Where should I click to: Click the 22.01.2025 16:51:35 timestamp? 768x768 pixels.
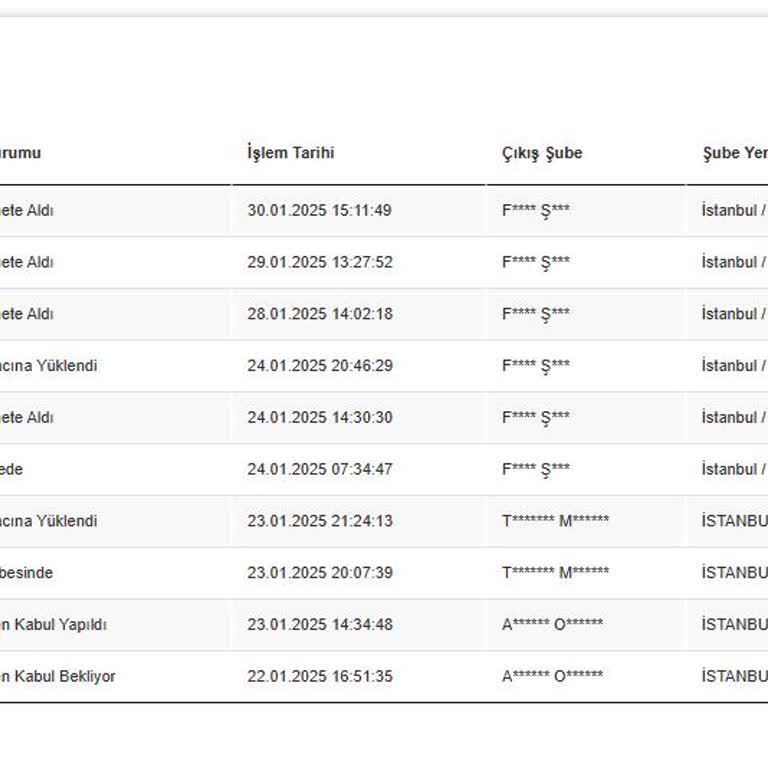[319, 677]
